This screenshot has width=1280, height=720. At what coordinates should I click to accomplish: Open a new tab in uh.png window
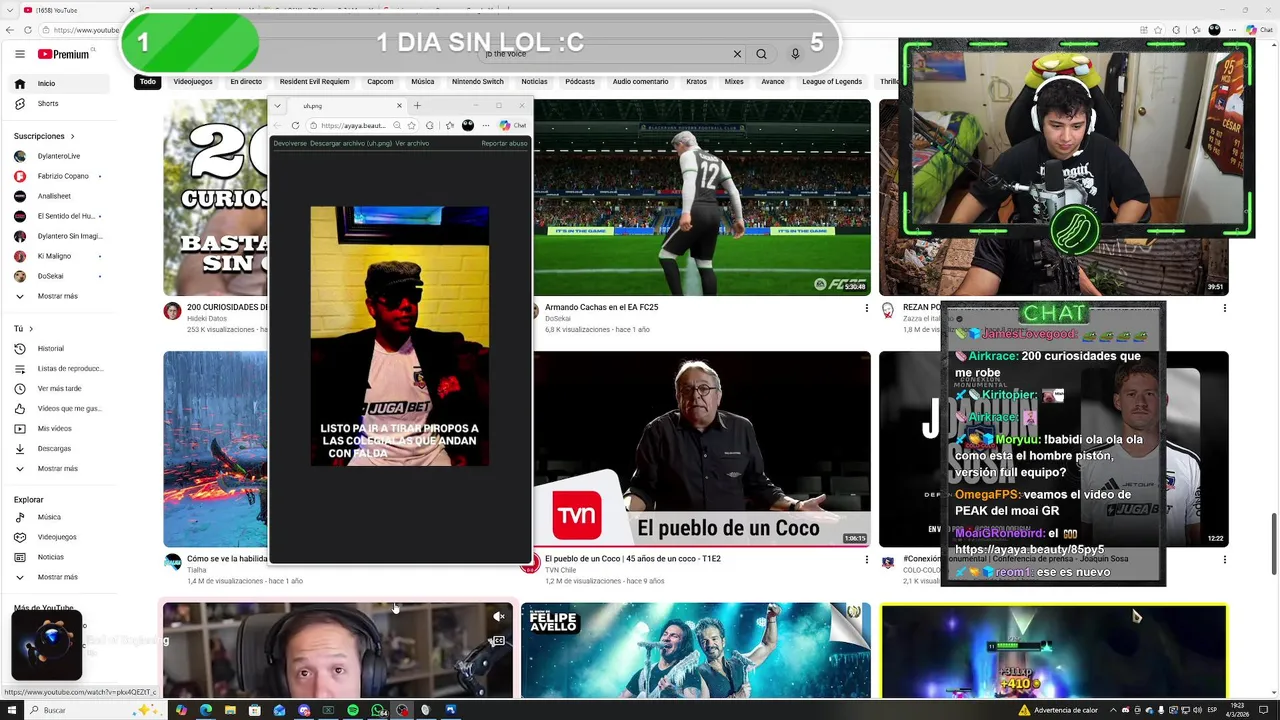[417, 105]
